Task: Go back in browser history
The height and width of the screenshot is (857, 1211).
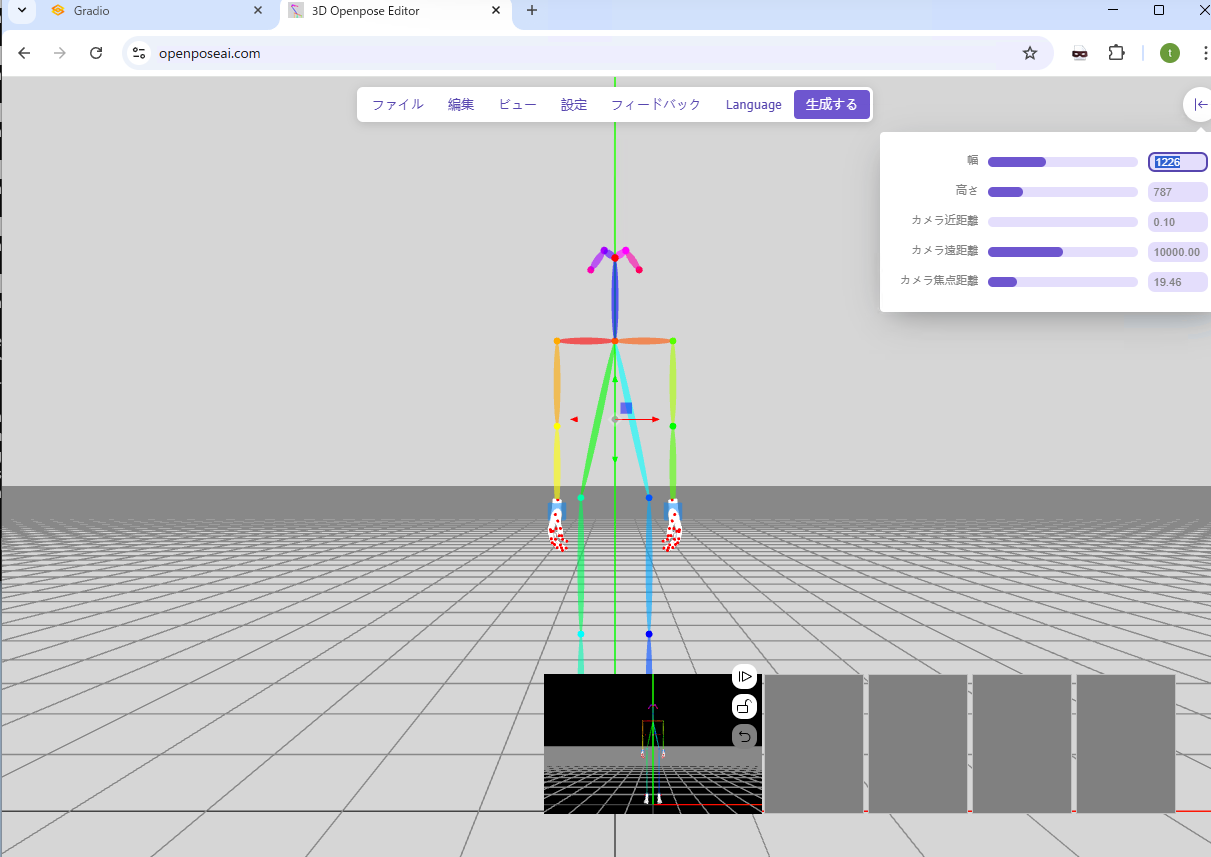Action: pyautogui.click(x=24, y=53)
